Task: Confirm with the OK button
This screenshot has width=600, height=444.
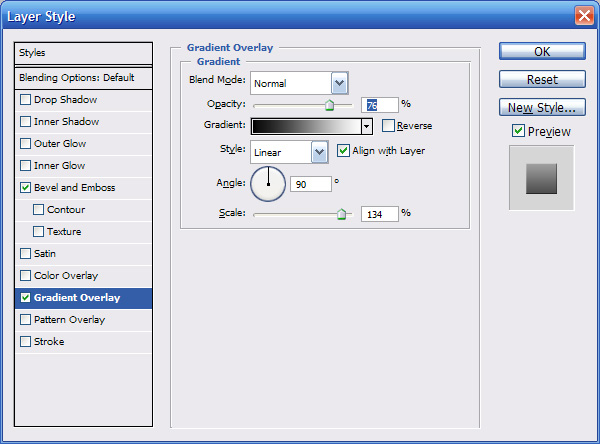Action: pyautogui.click(x=542, y=51)
